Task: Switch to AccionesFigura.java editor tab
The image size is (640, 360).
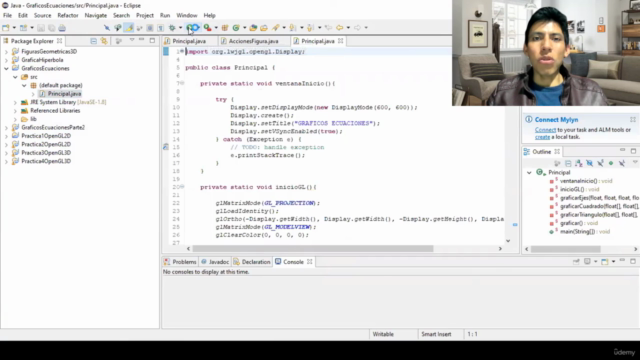Action: coord(253,41)
